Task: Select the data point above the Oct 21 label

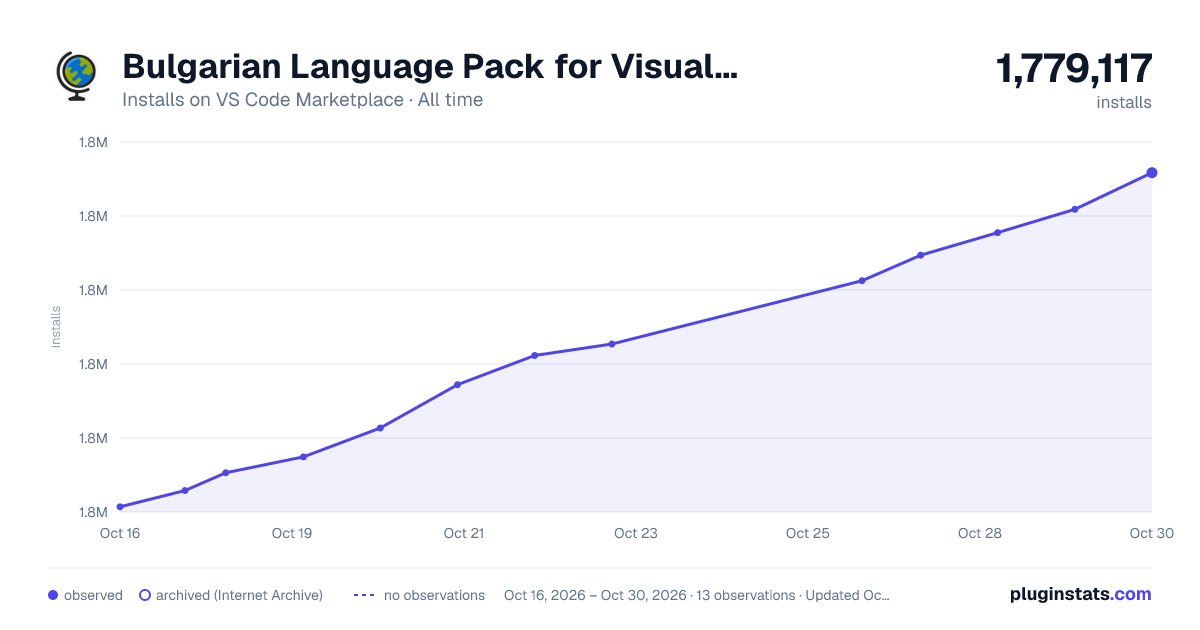Action: tap(457, 384)
